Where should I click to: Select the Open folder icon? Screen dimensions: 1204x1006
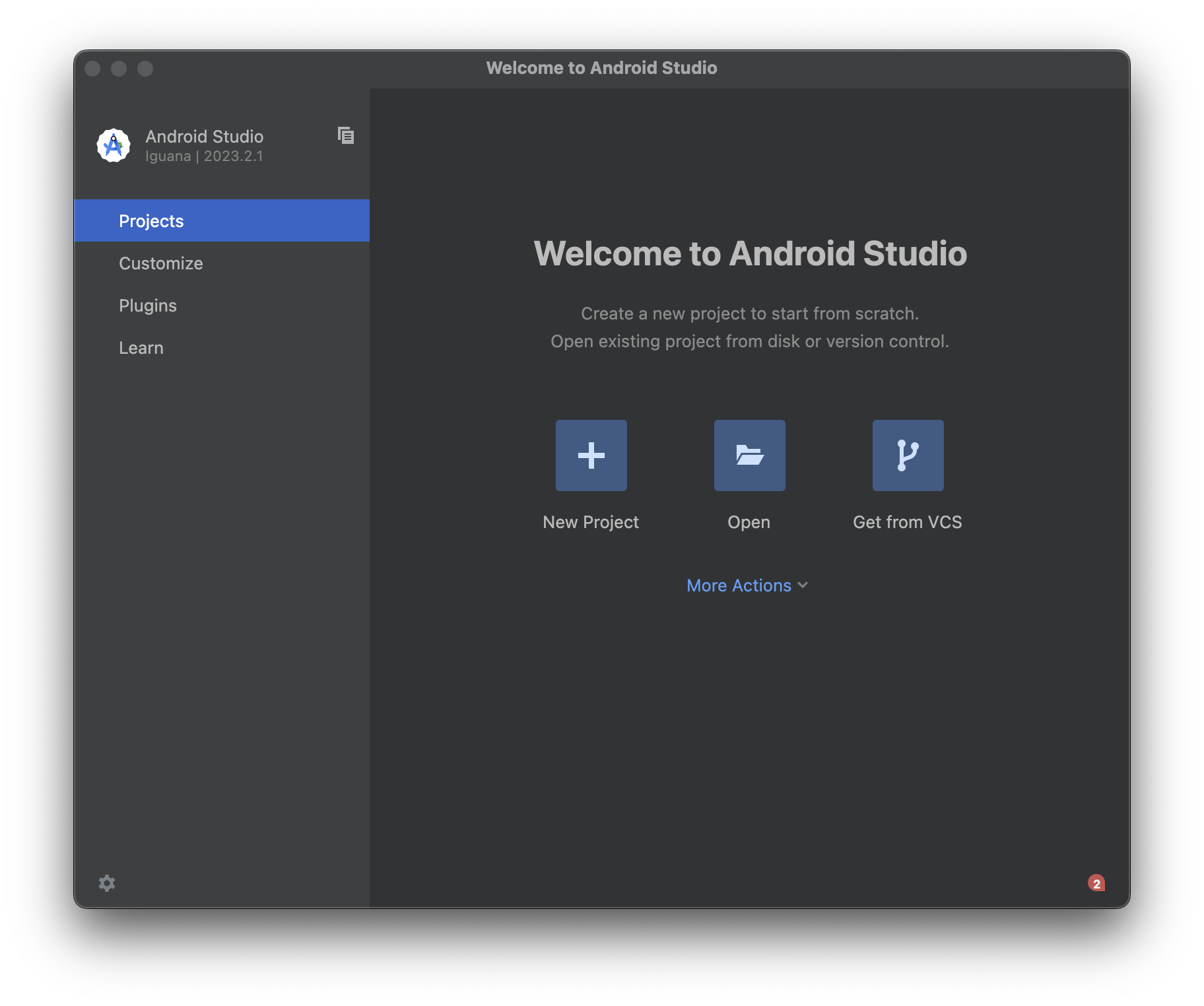point(749,455)
